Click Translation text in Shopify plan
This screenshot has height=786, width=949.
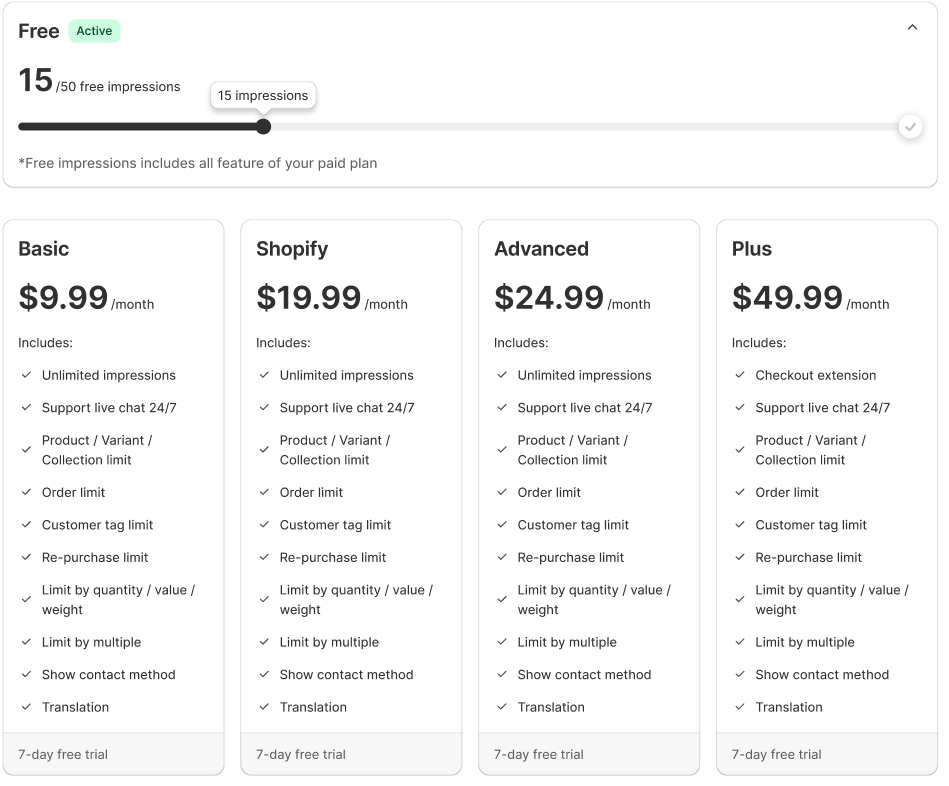pyautogui.click(x=313, y=707)
